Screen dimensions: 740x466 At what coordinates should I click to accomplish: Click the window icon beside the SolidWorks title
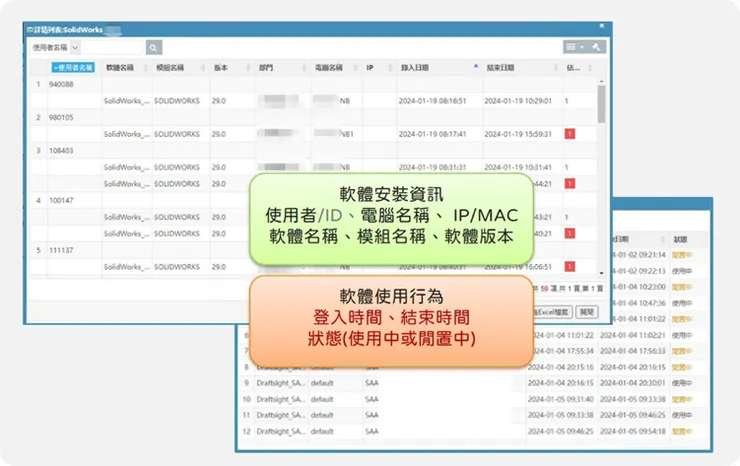pos(30,30)
